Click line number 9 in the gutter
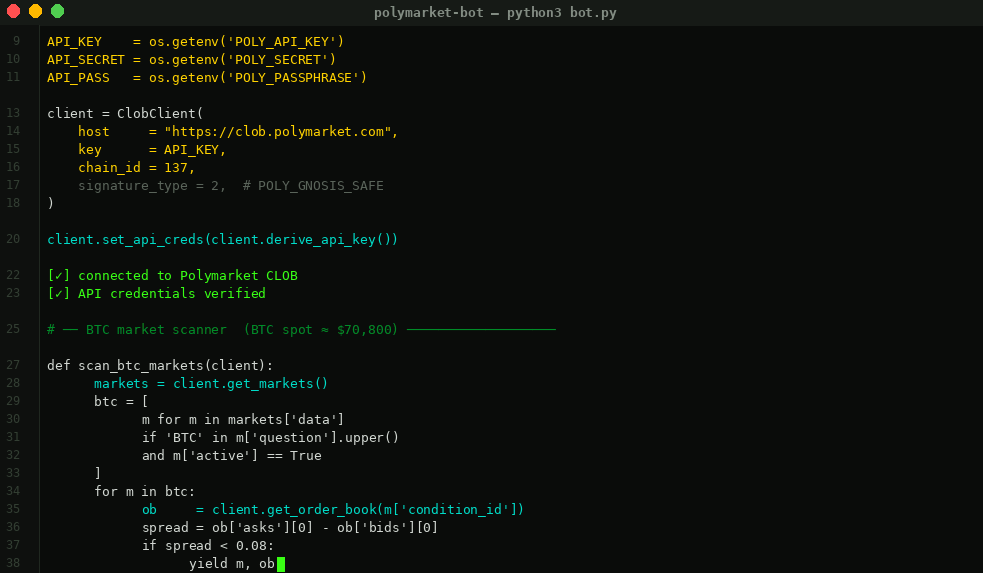This screenshot has height=573, width=983. (x=16, y=41)
